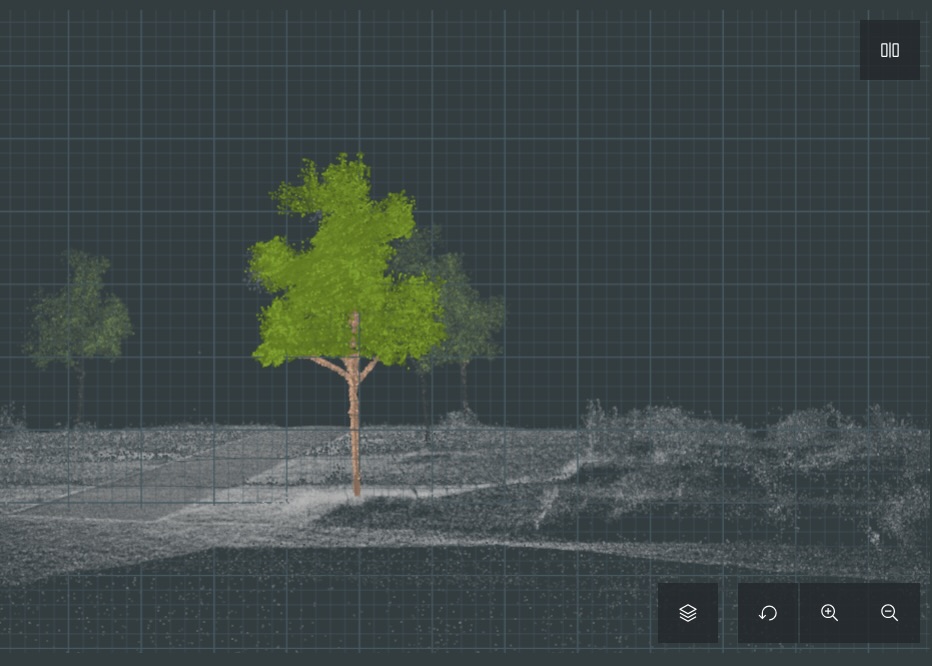Click the base of the highlighted trunk
This screenshot has height=666, width=932.
point(355,488)
